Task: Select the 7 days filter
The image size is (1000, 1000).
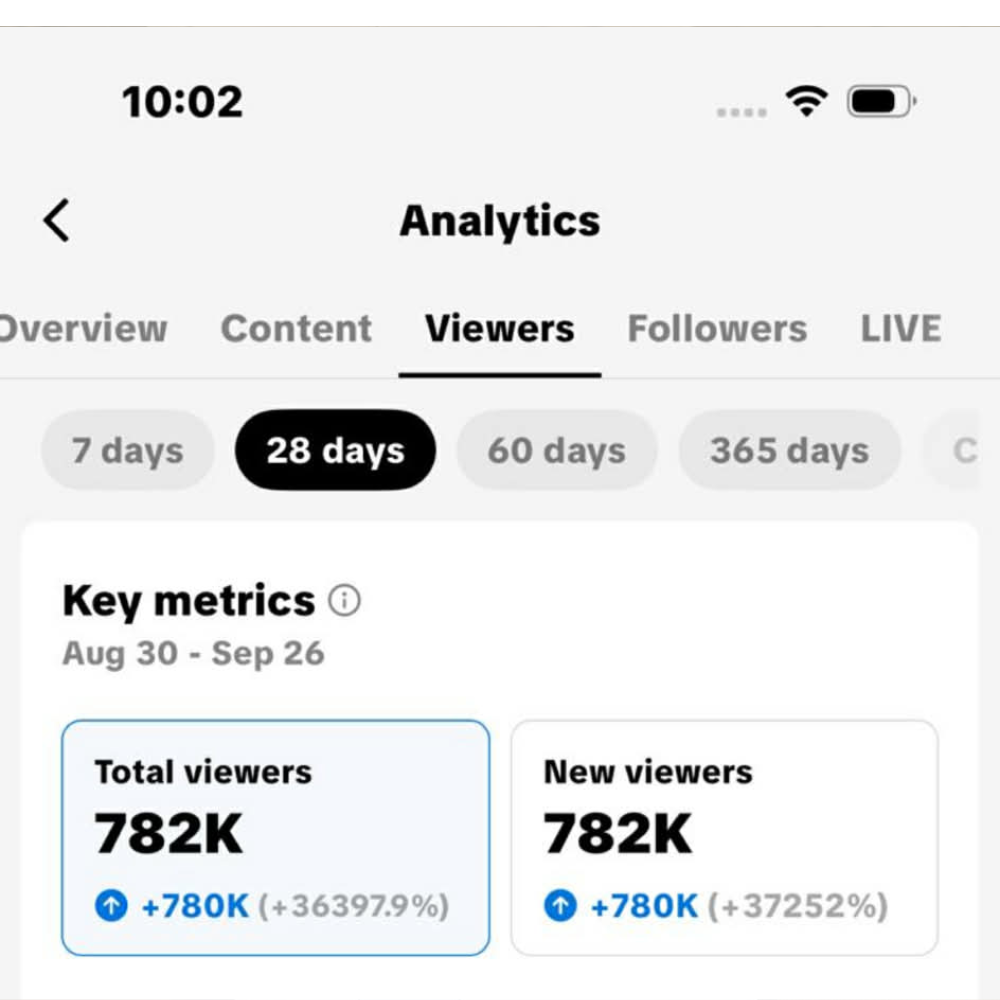Action: coord(127,450)
